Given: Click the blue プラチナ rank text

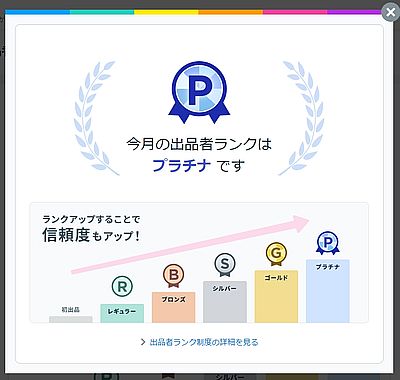Looking at the screenshot, I should click(x=181, y=165).
